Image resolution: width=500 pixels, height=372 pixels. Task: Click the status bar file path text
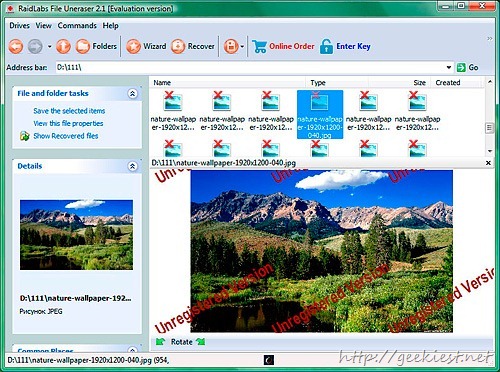click(x=88, y=360)
